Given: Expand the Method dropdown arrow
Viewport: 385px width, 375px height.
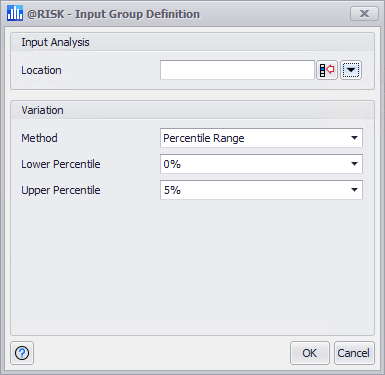Looking at the screenshot, I should 354,138.
